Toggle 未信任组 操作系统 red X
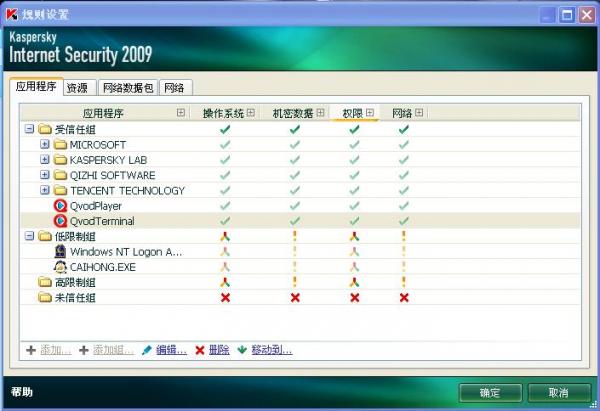This screenshot has width=600, height=411. pyautogui.click(x=225, y=297)
